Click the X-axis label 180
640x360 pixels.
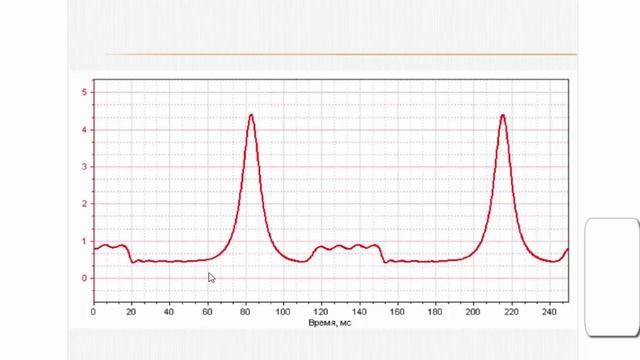[435, 312]
